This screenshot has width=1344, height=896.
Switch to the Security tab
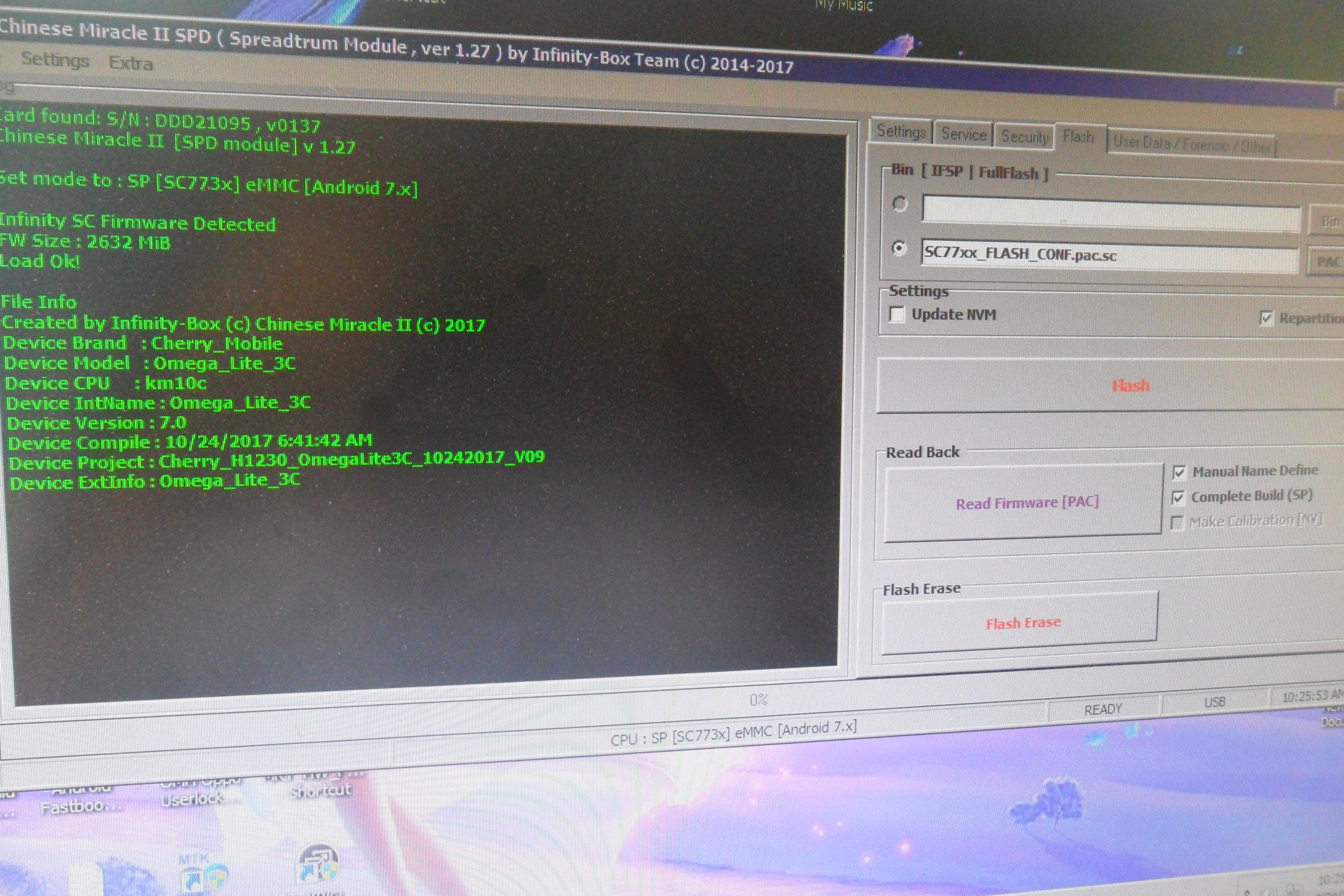(1024, 137)
